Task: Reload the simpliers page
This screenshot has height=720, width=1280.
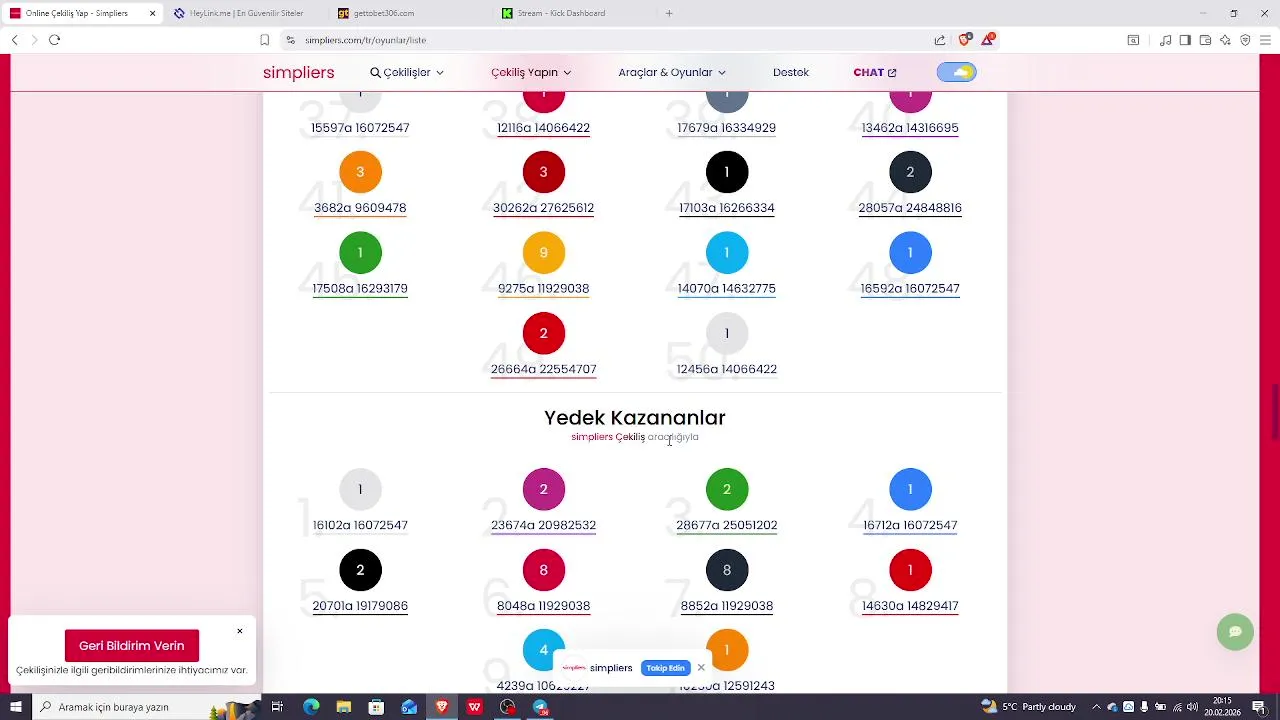Action: [x=55, y=40]
